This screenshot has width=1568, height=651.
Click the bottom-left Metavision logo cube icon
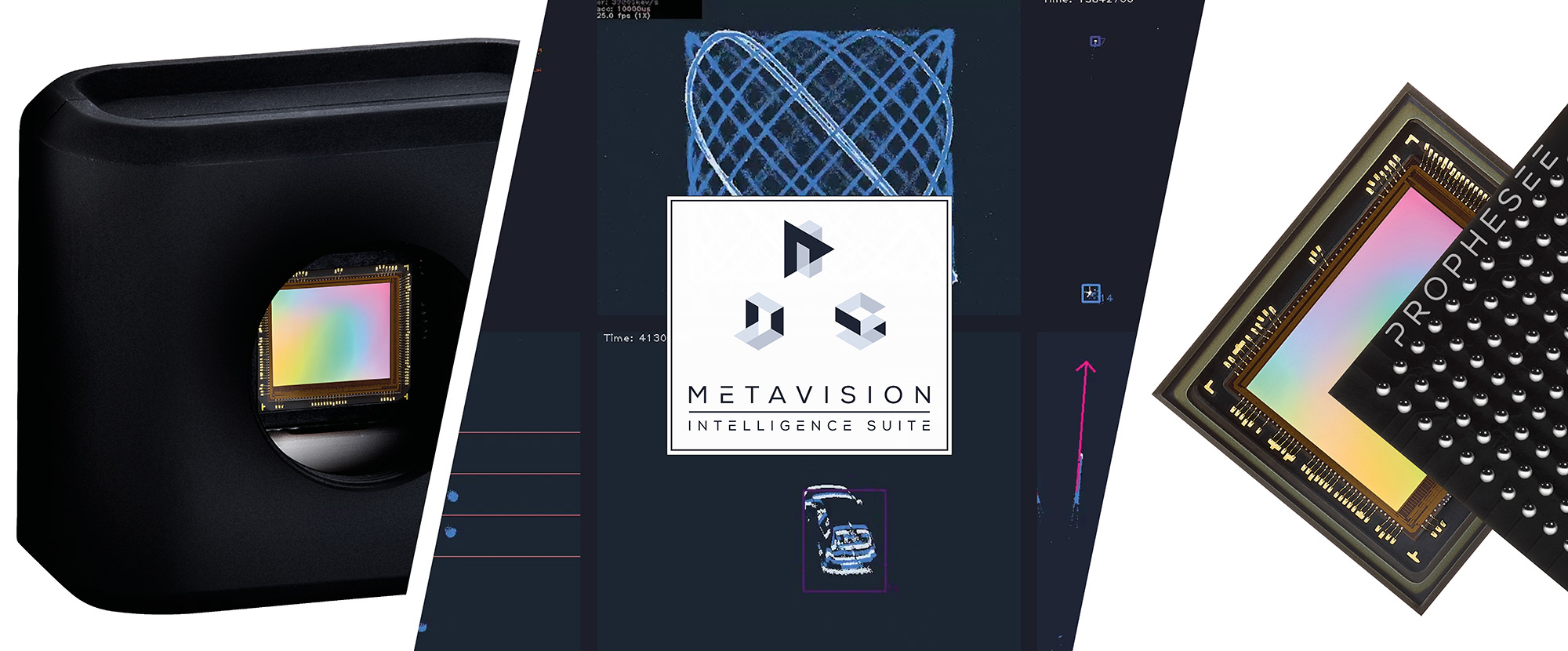761,321
